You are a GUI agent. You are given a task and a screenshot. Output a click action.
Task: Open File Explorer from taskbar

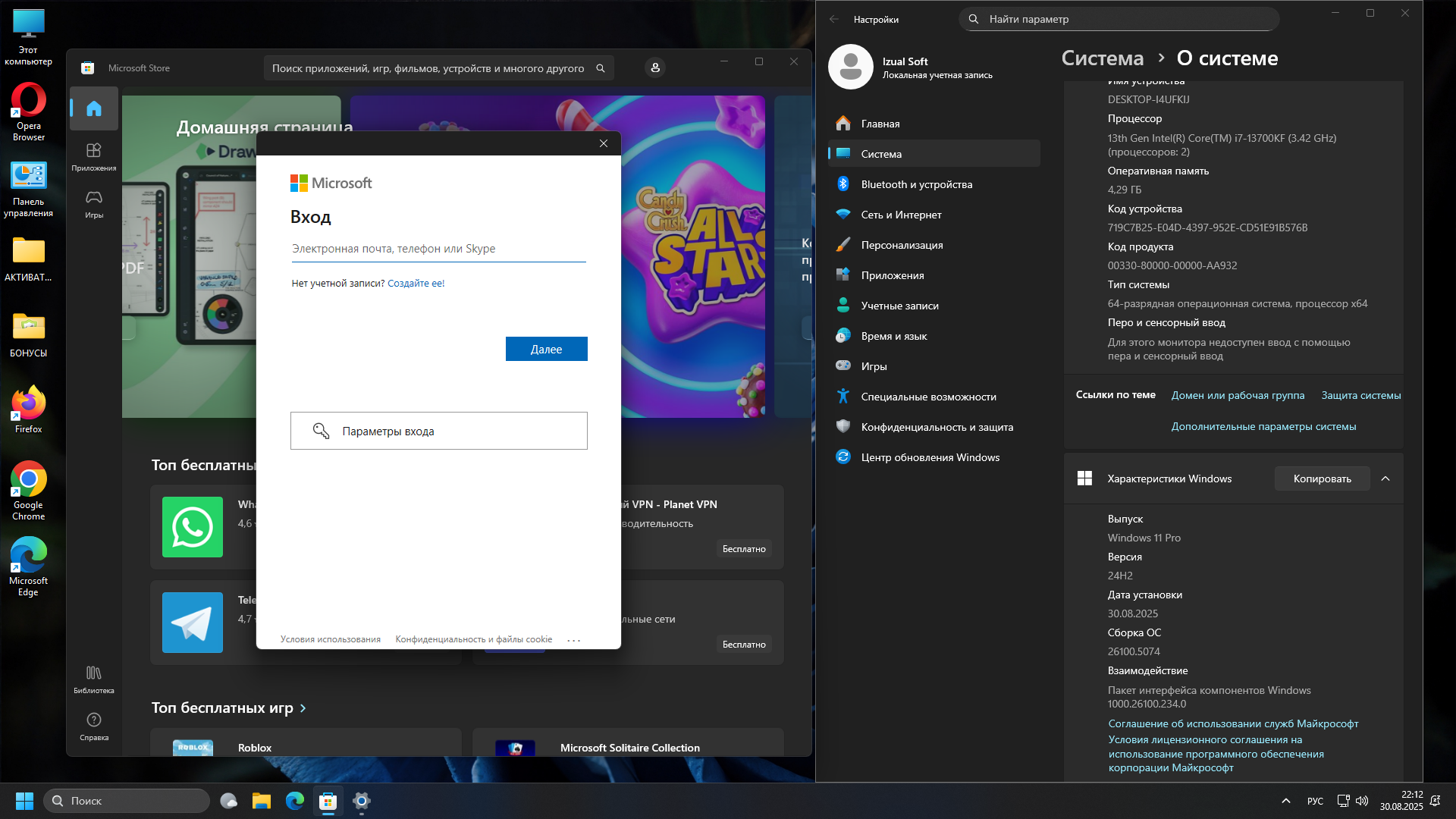point(262,801)
